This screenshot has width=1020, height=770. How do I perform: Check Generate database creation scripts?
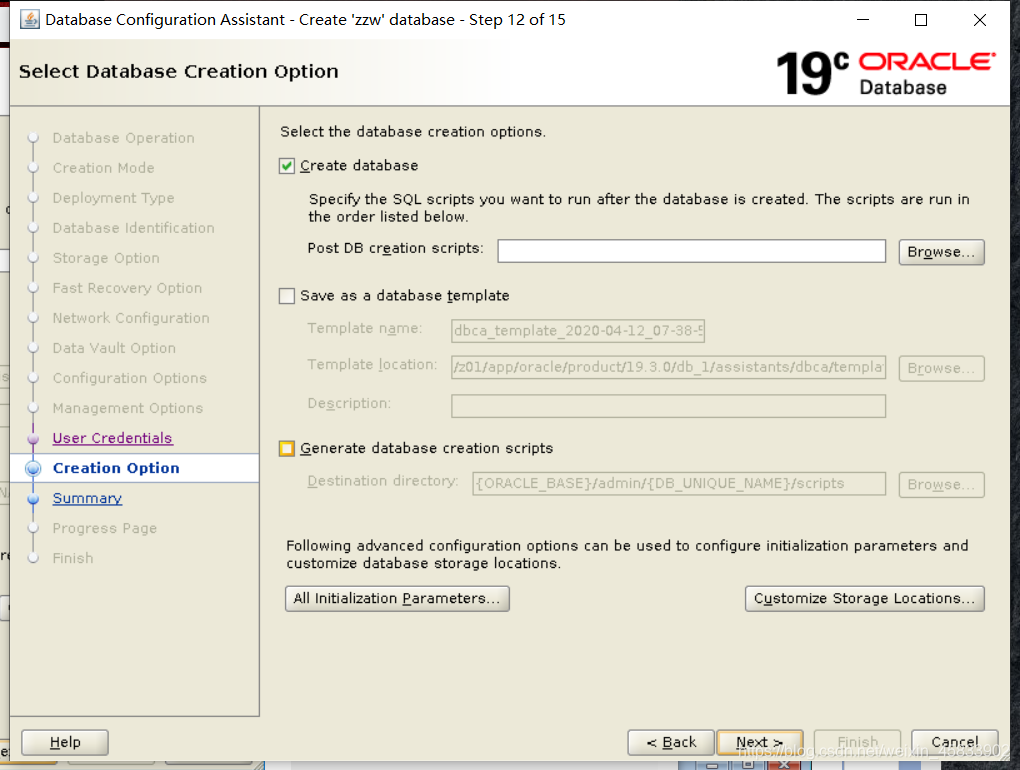pyautogui.click(x=287, y=448)
